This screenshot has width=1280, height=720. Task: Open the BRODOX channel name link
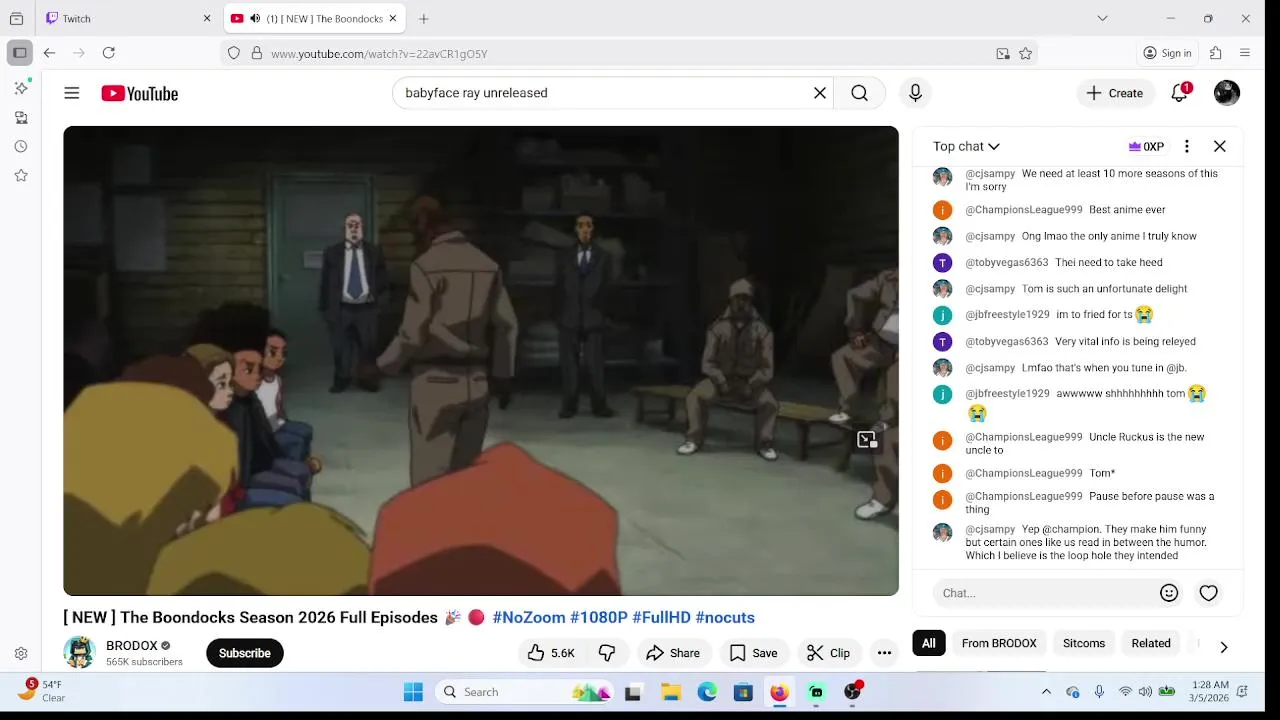132,646
